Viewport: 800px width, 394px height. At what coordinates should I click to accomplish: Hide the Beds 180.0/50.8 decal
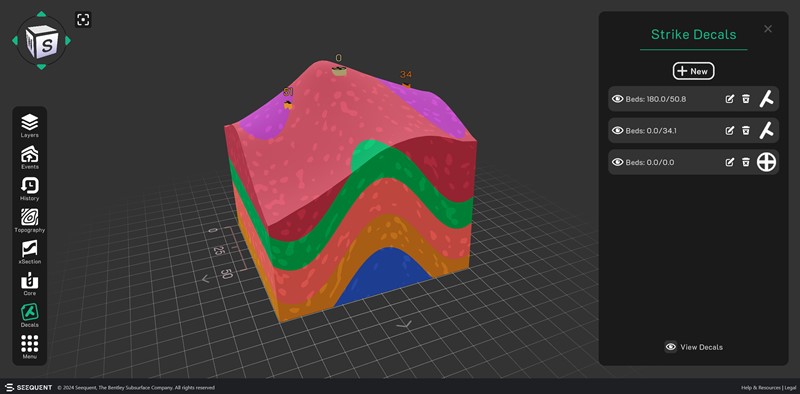click(x=618, y=99)
